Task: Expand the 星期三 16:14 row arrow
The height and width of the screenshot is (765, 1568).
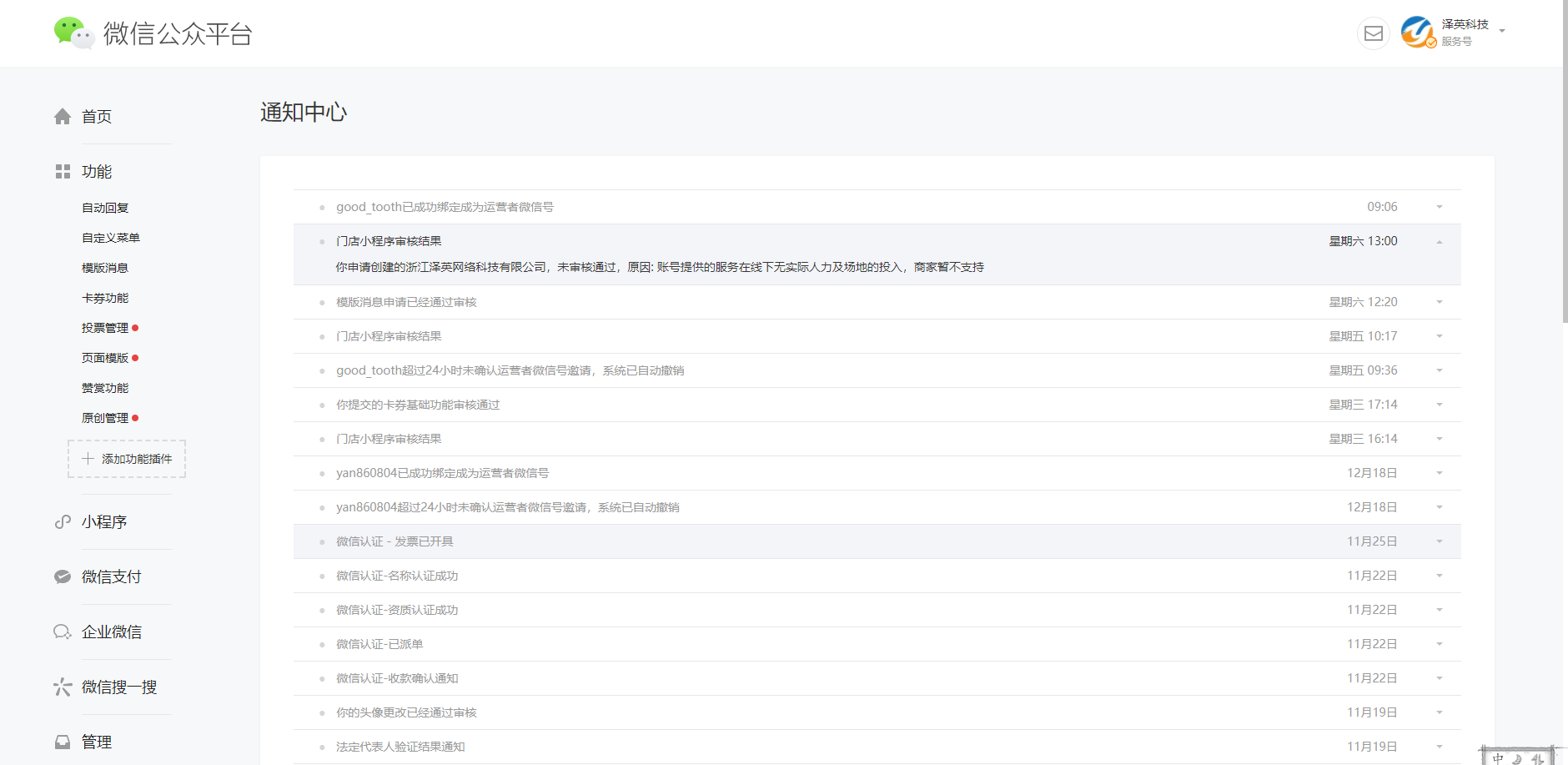Action: click(x=1440, y=439)
